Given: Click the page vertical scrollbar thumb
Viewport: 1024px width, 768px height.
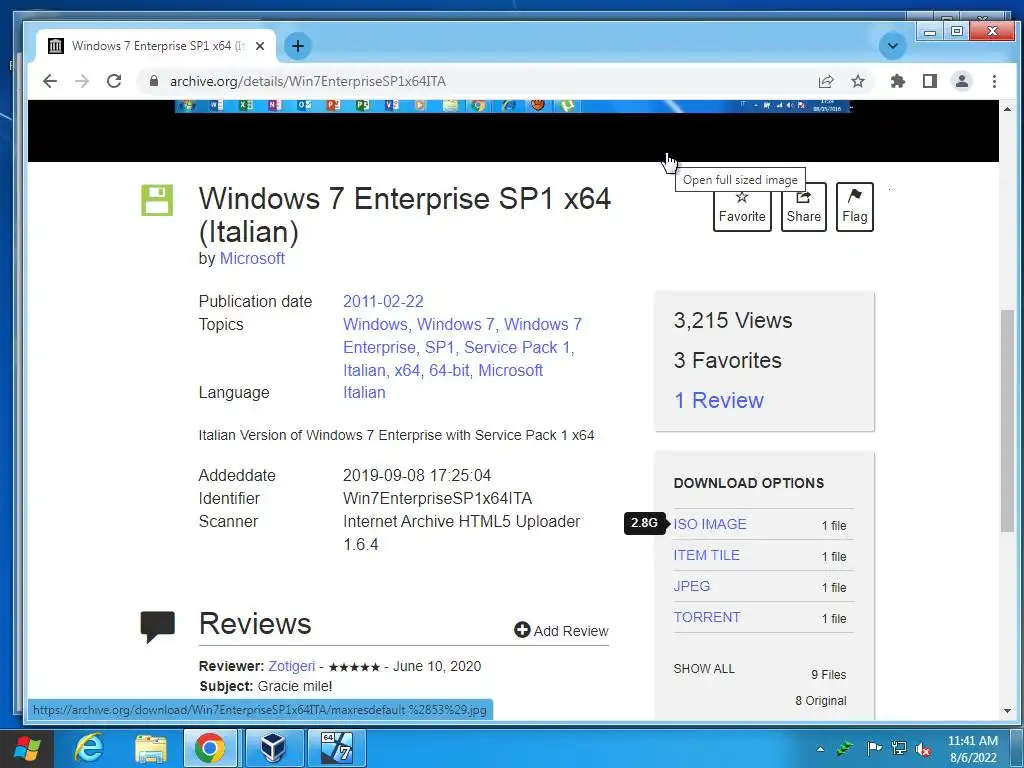Looking at the screenshot, I should coord(1007,419).
